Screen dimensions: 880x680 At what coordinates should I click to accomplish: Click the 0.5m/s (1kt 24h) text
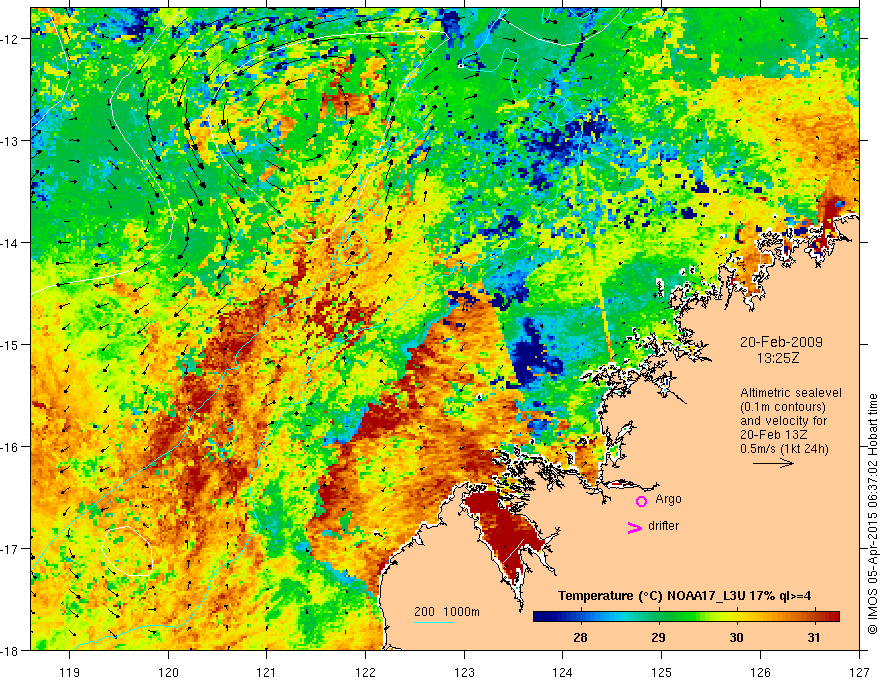(x=785, y=449)
